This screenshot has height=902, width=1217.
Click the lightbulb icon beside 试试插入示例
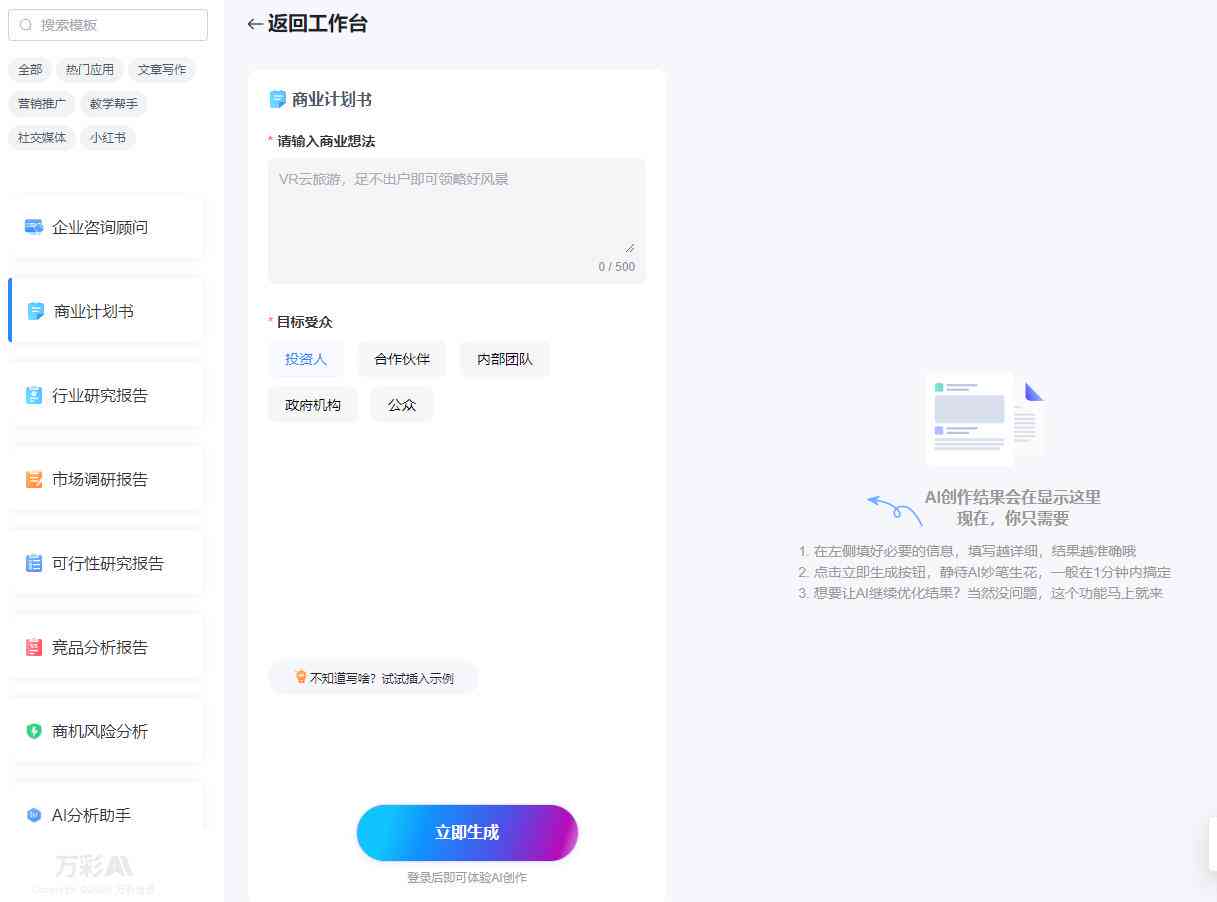point(300,677)
